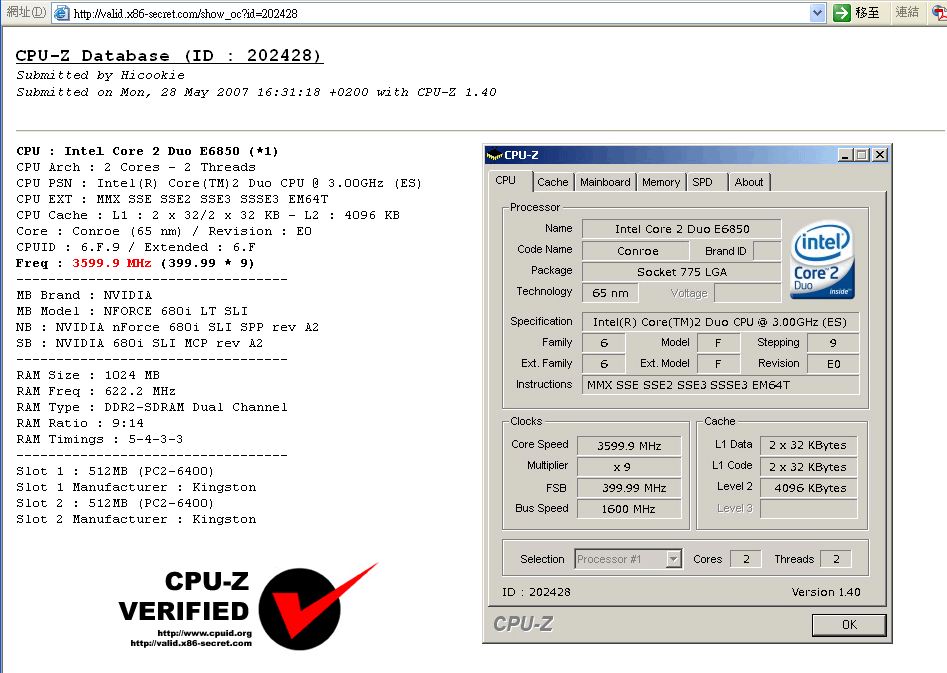Click the Internet Explorer page icon in address bar
Image resolution: width=947 pixels, height=673 pixels.
[62, 13]
